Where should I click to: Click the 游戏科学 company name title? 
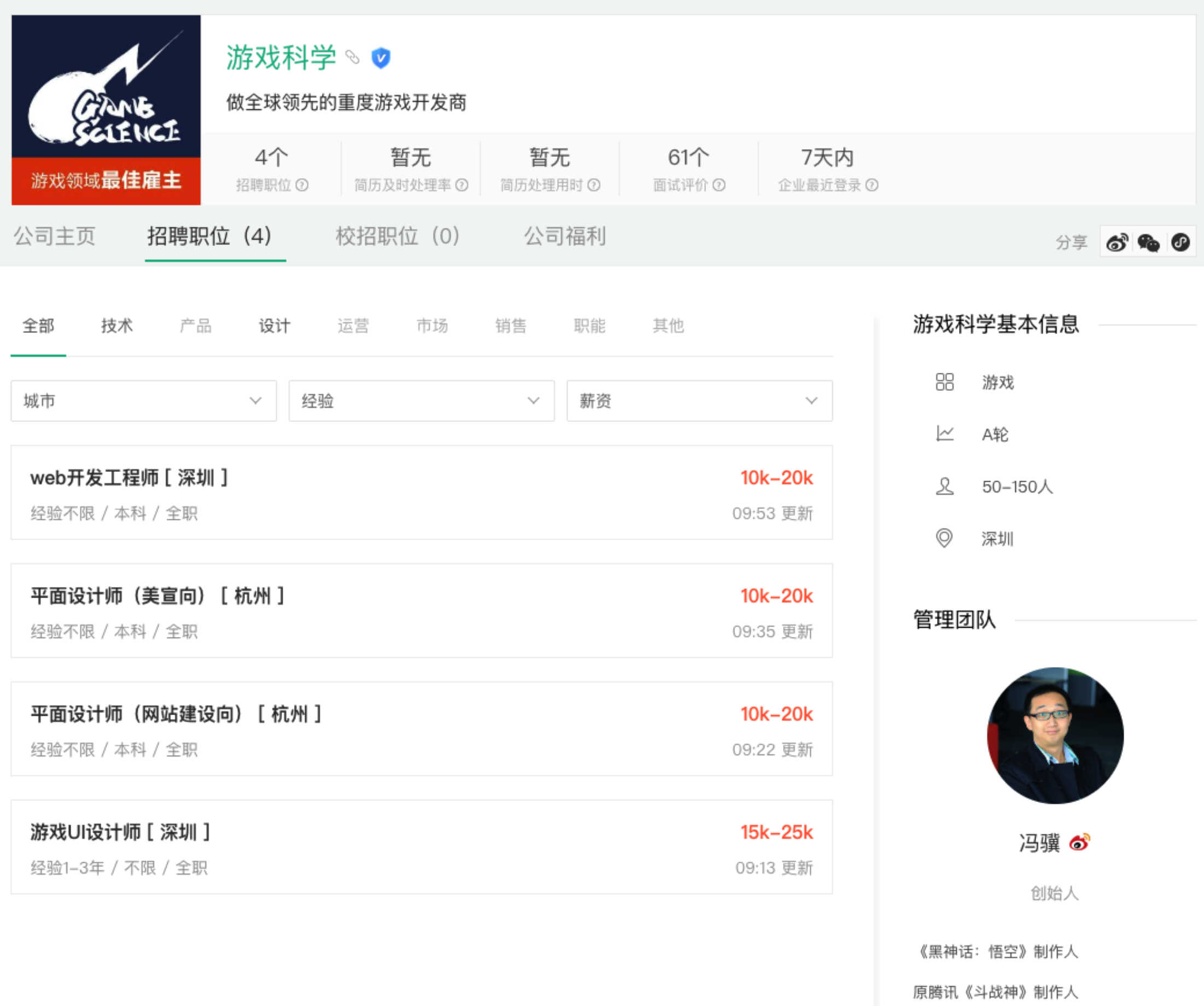click(281, 57)
